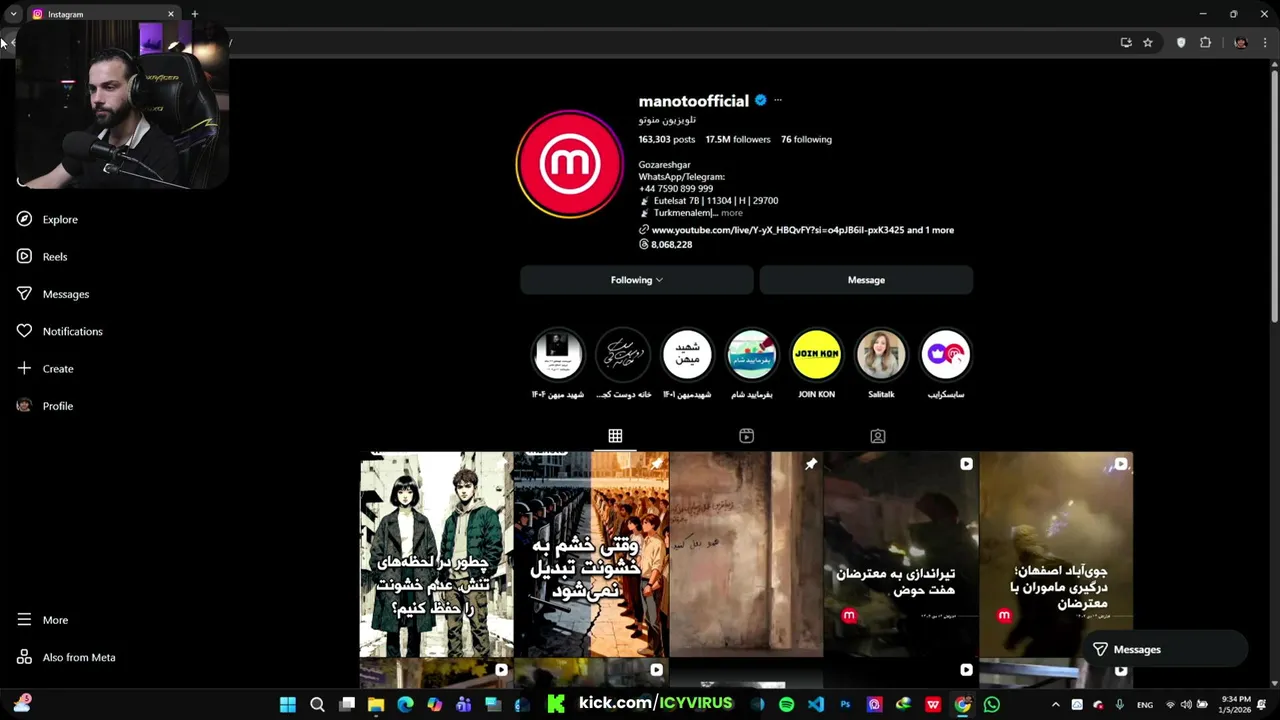
Task: Open Photoshop from the taskbar
Action: tap(845, 705)
